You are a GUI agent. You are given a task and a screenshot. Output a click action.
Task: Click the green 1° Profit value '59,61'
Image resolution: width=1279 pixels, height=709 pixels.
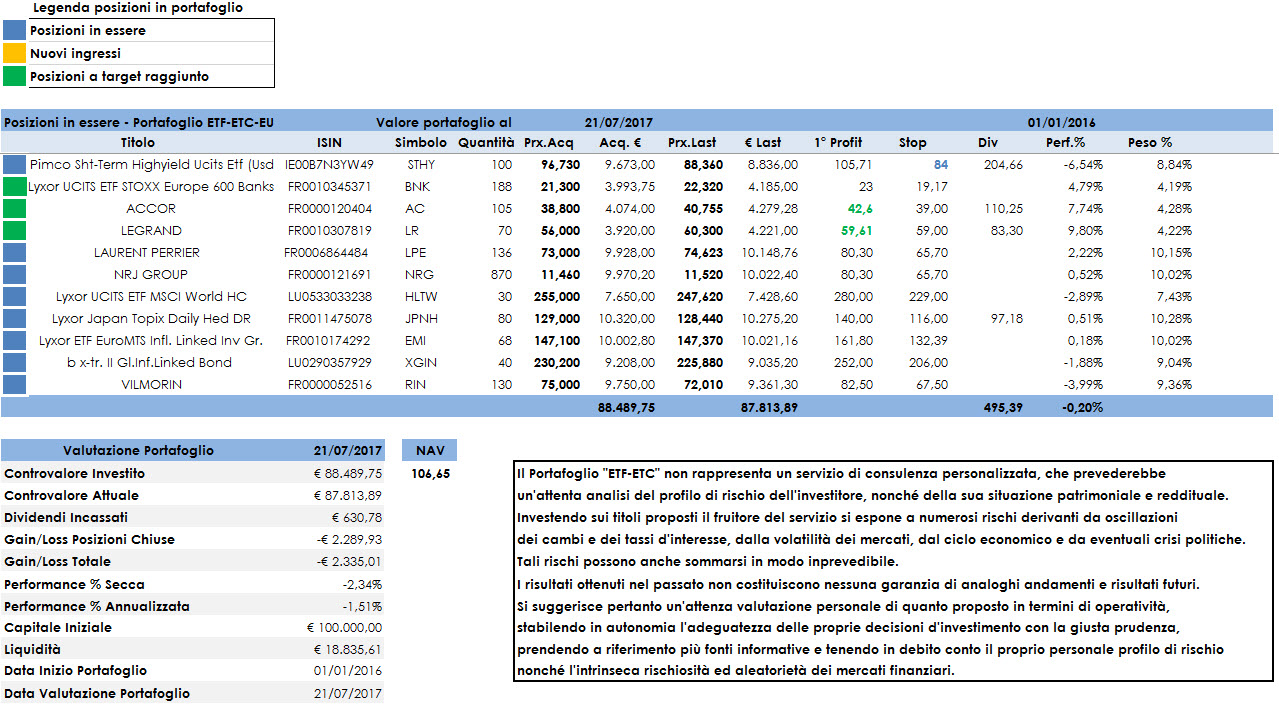(857, 231)
